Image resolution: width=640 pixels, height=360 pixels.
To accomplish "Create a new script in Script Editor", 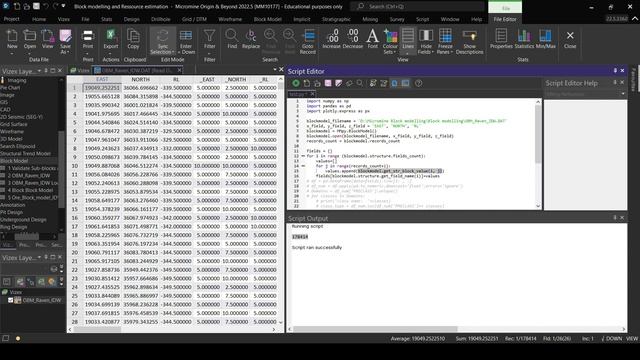I will pos(307,83).
